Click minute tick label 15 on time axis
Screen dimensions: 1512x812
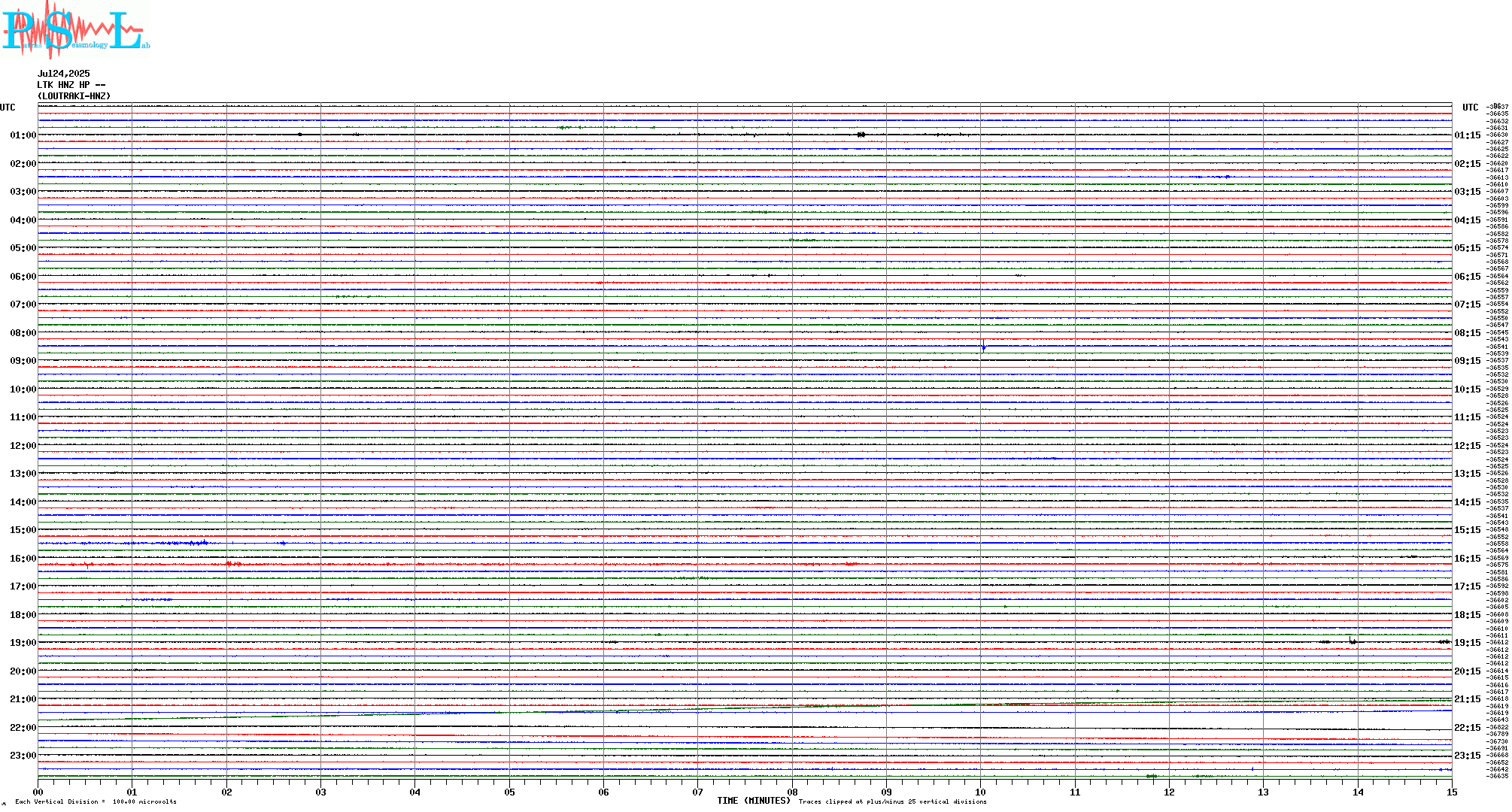[1452, 792]
